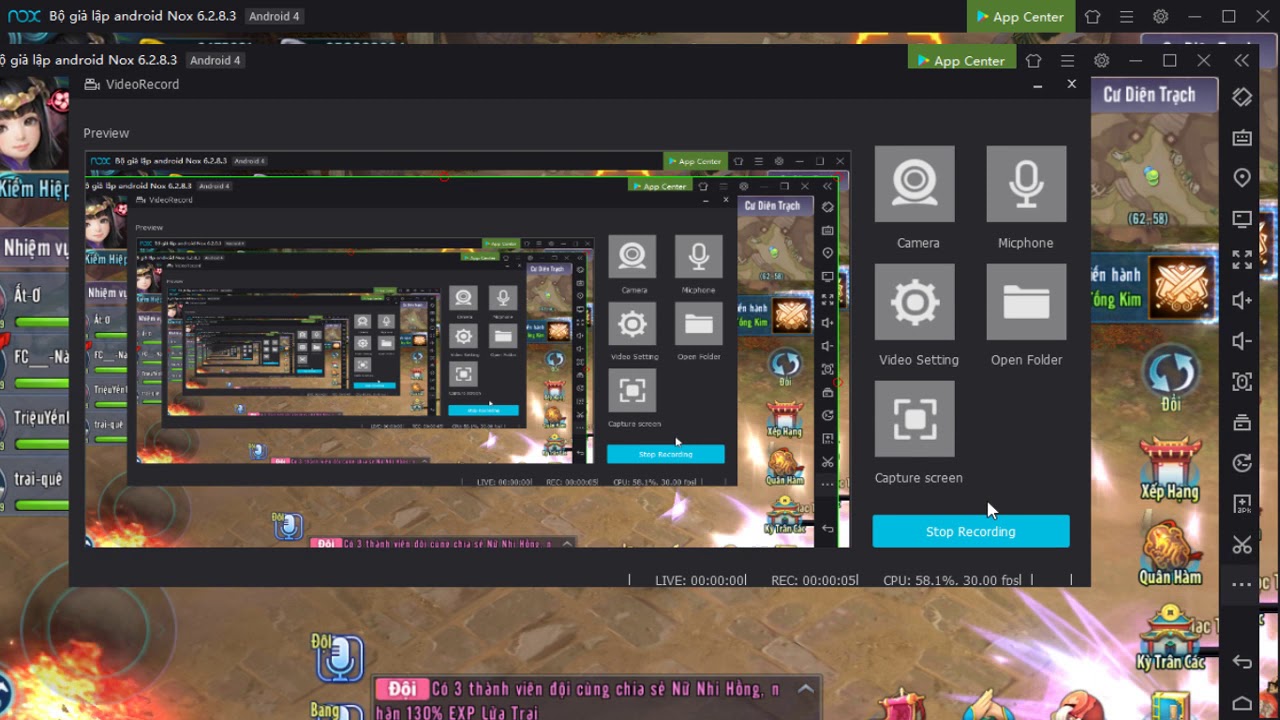Image resolution: width=1280 pixels, height=720 pixels.
Task: Click the add APK icon in sidebar
Action: (1242, 504)
